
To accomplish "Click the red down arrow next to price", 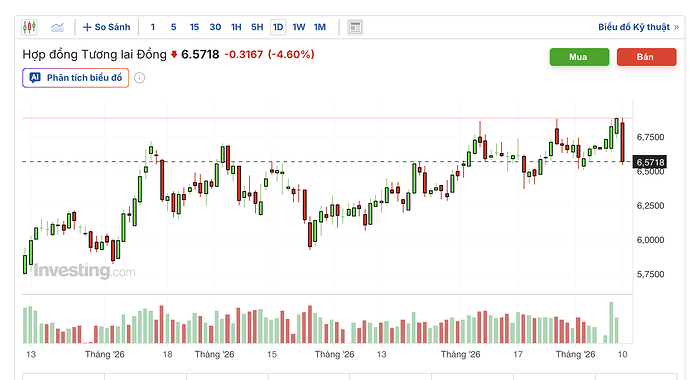I will point(174,55).
